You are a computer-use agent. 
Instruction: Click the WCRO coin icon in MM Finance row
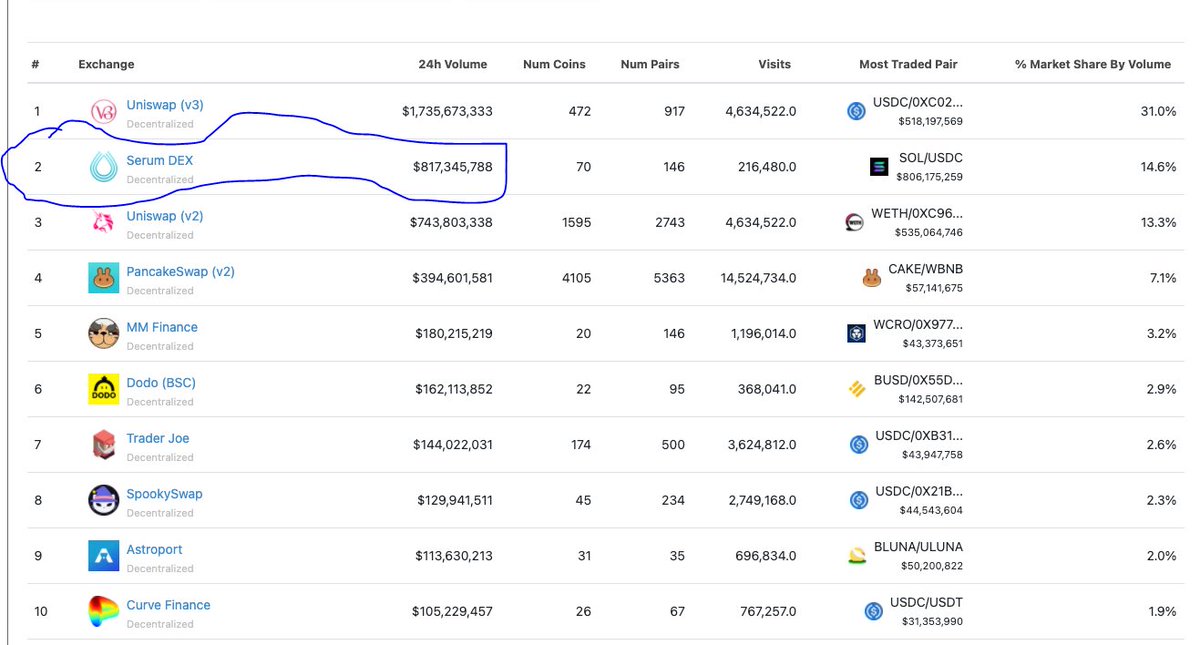tap(856, 334)
